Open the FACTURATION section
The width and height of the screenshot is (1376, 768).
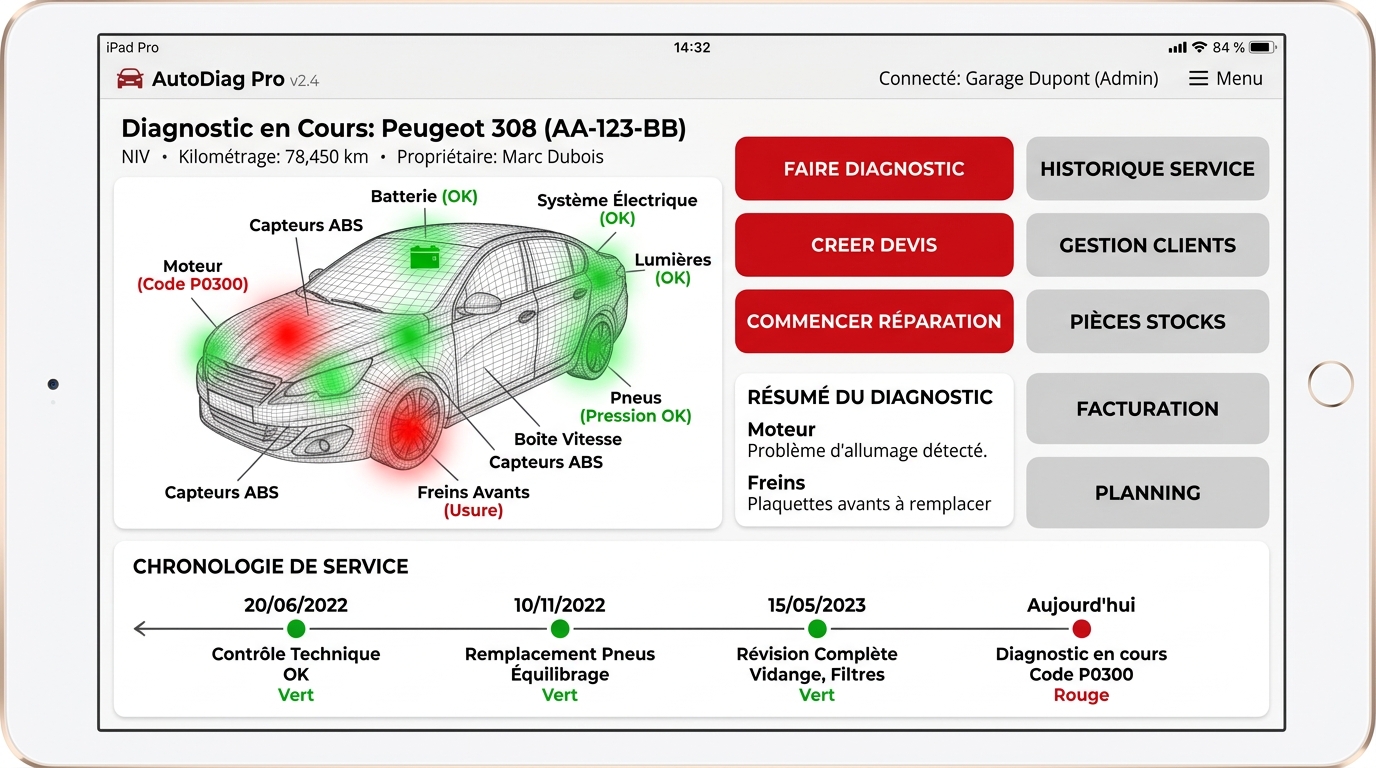tap(1147, 408)
